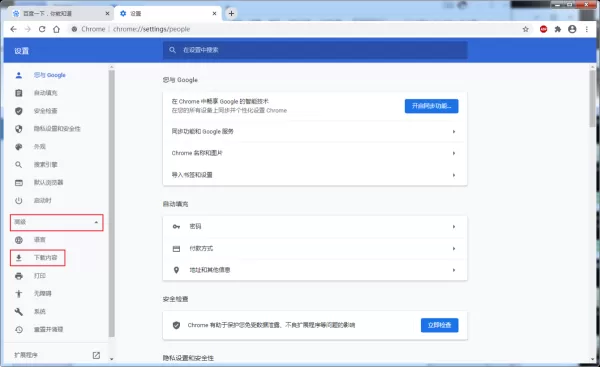
Task: Click the forward navigation arrow
Action: (x=28, y=29)
